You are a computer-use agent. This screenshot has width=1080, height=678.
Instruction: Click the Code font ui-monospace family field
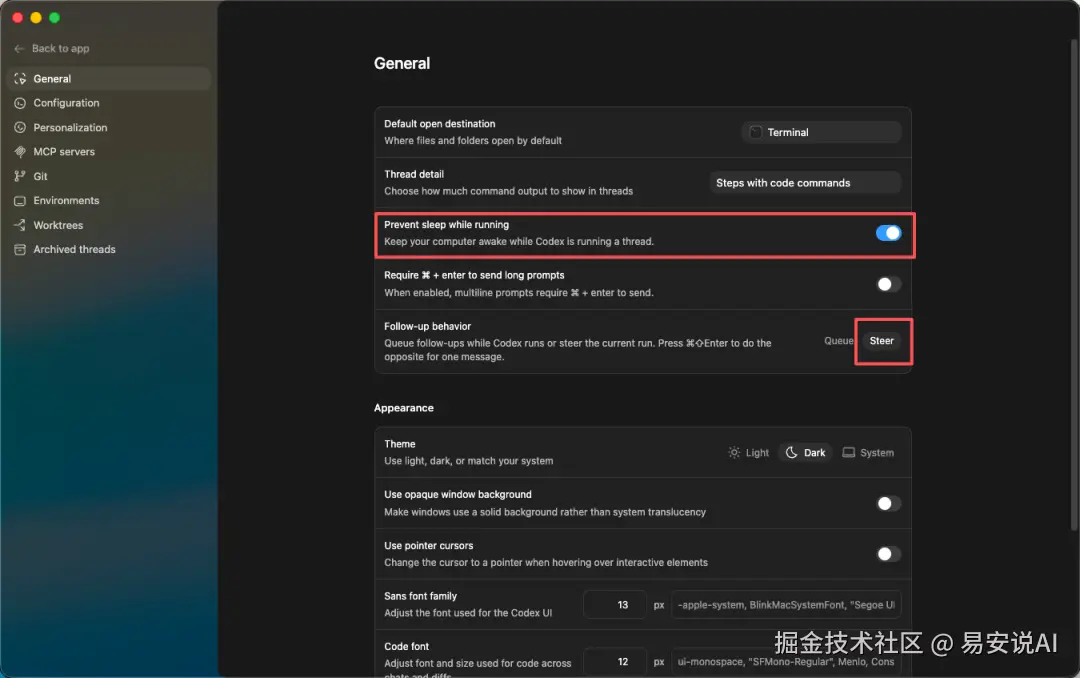click(x=787, y=661)
